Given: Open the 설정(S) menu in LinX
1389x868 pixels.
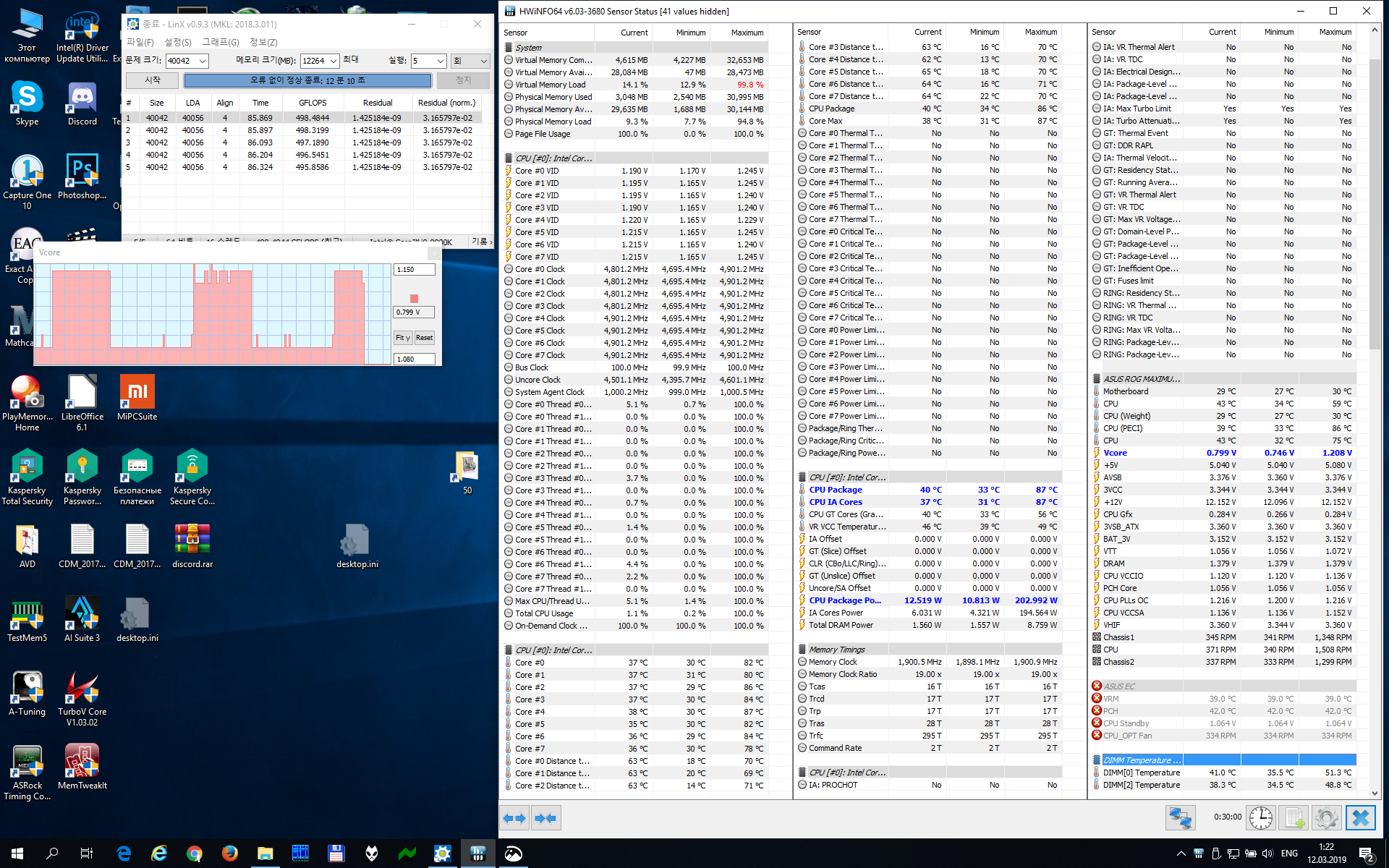Looking at the screenshot, I should point(177,42).
